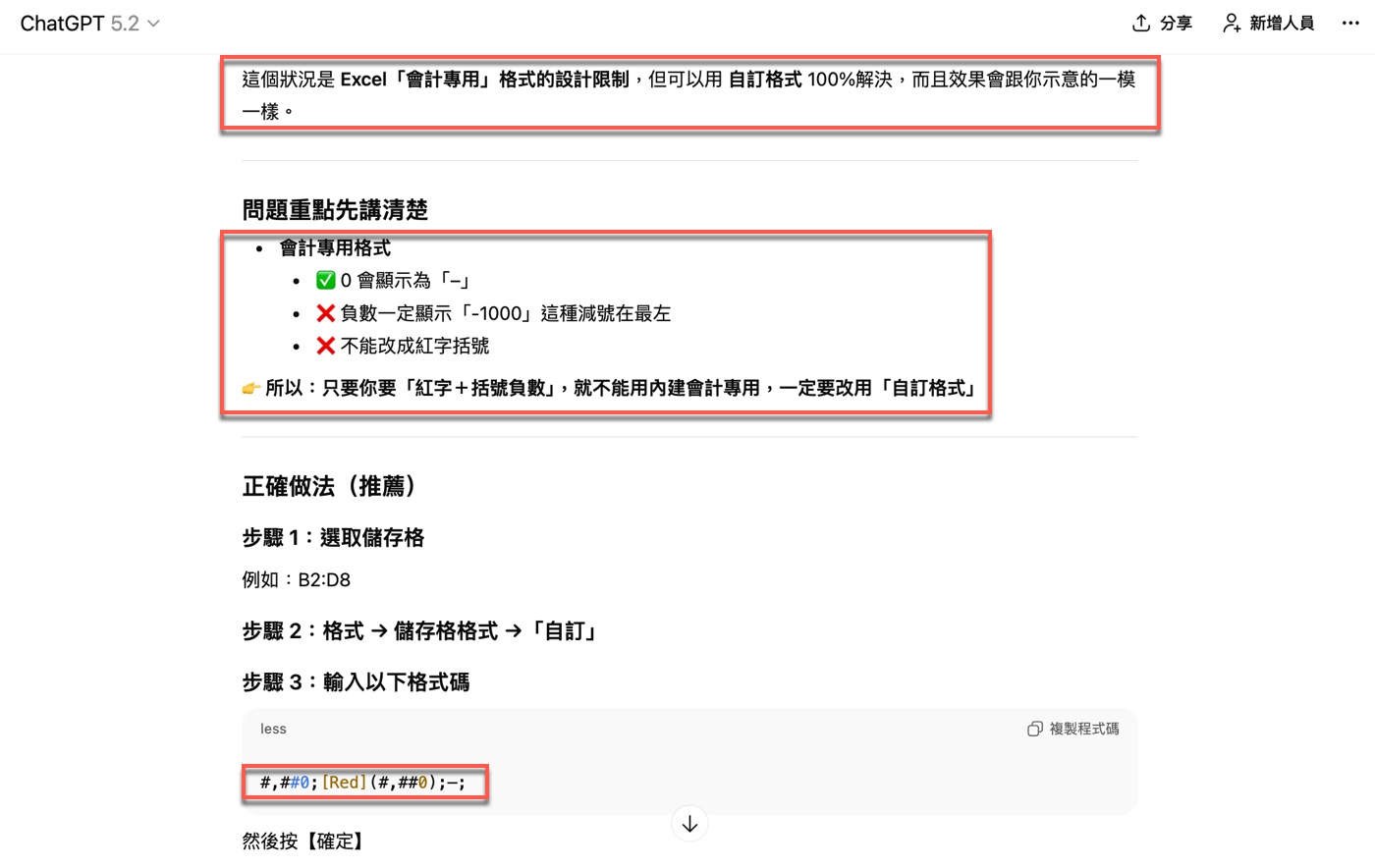This screenshot has width=1375, height=868.
Task: Click the add-person icon beside 新增人員
Action: click(x=1231, y=23)
